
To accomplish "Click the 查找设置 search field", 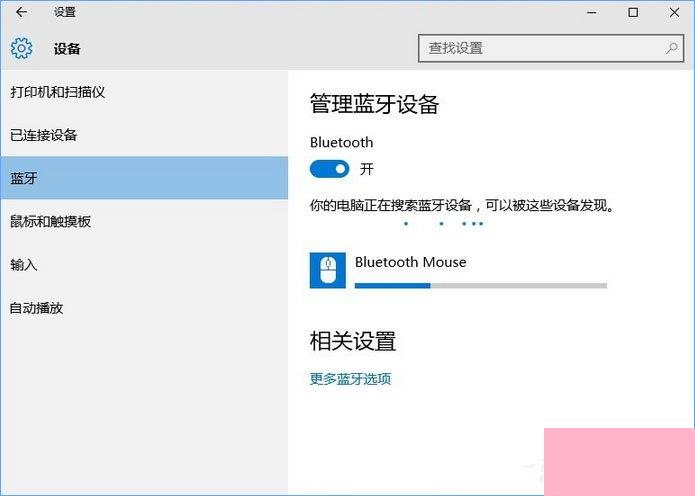I will 551,48.
